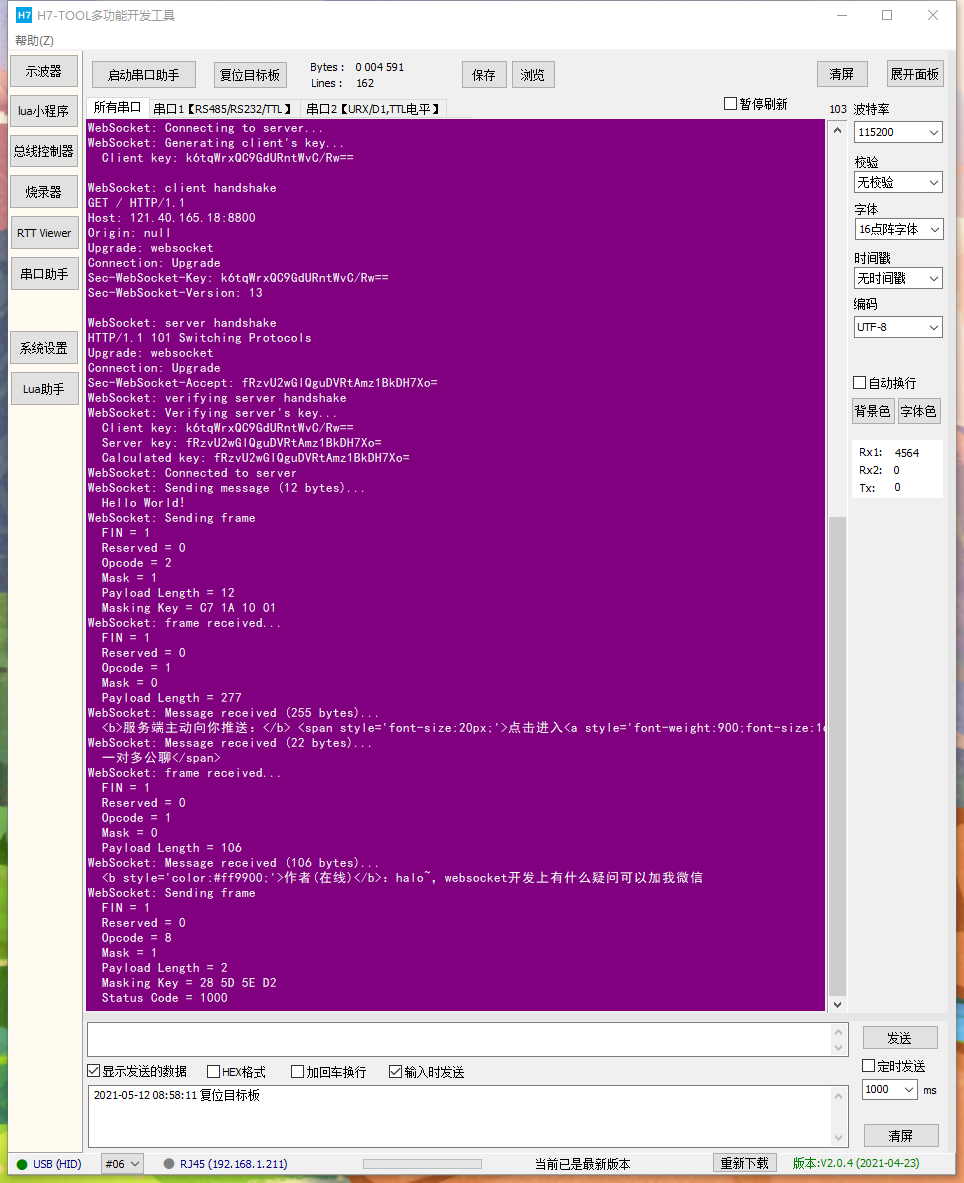Click the gray RJ45 status indicator

tap(169, 1164)
